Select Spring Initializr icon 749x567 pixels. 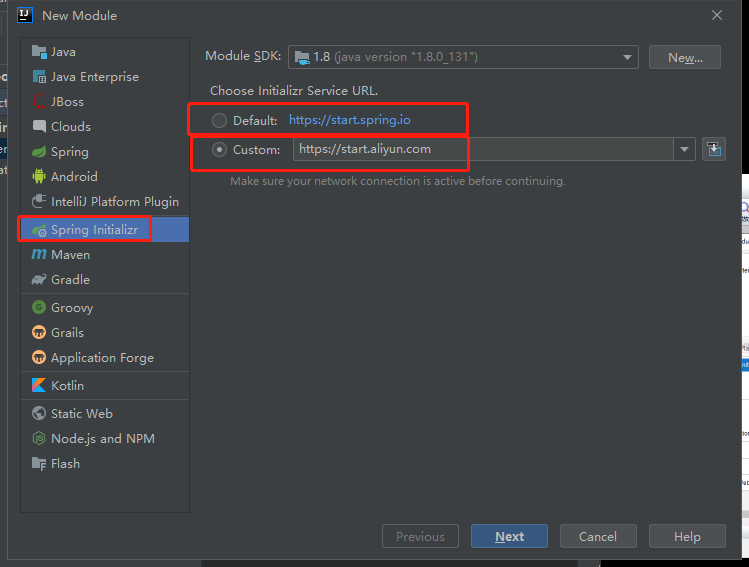(x=39, y=230)
